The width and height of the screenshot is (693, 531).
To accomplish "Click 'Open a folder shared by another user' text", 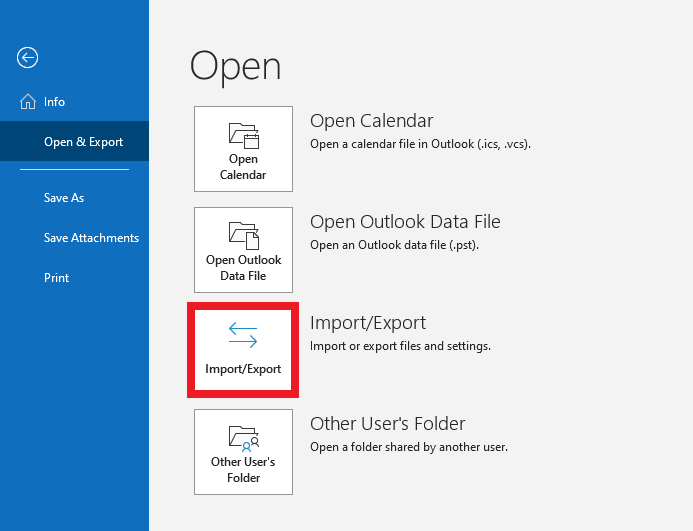I will coord(409,447).
